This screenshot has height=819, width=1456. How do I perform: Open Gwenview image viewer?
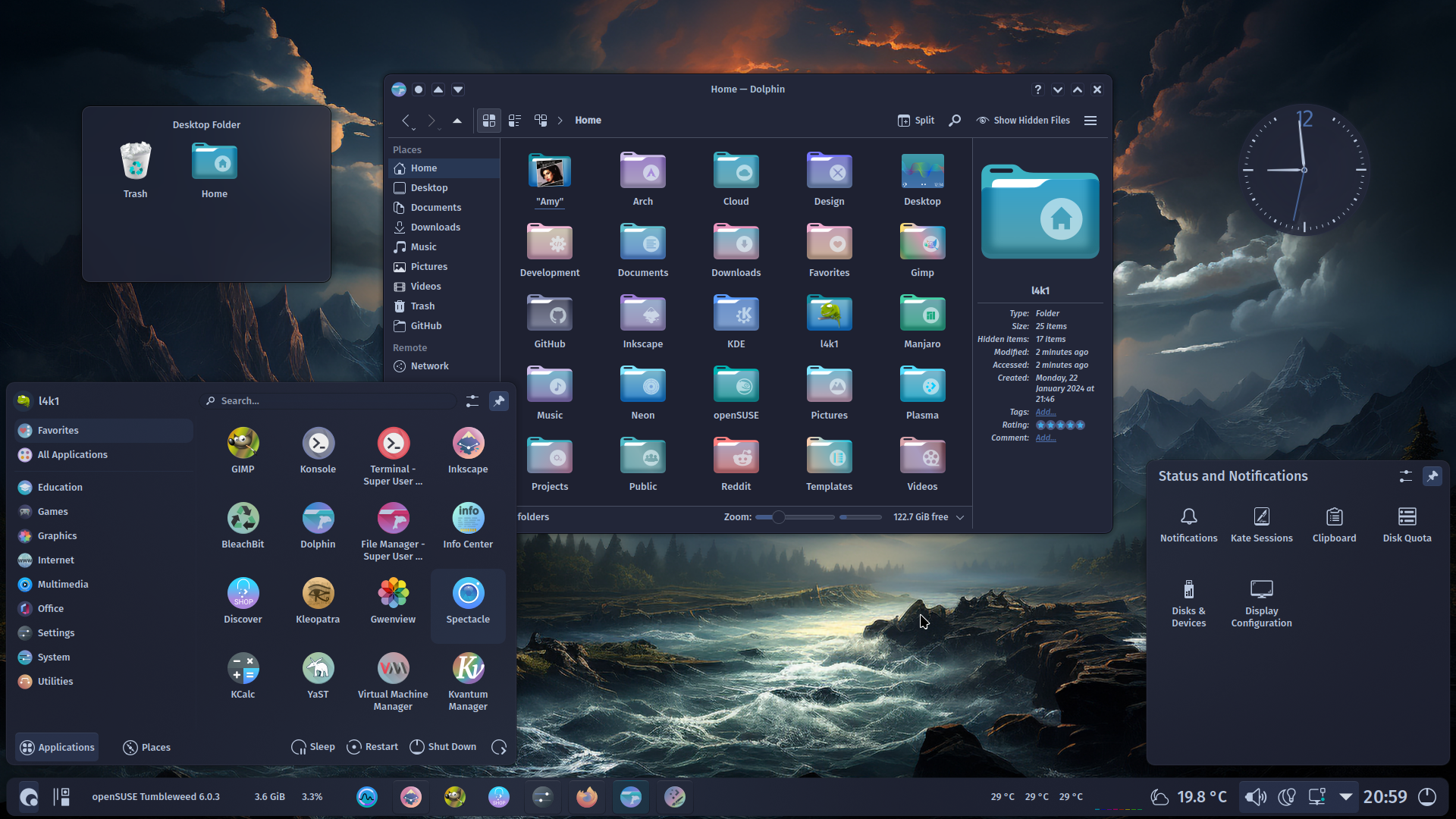(x=393, y=601)
